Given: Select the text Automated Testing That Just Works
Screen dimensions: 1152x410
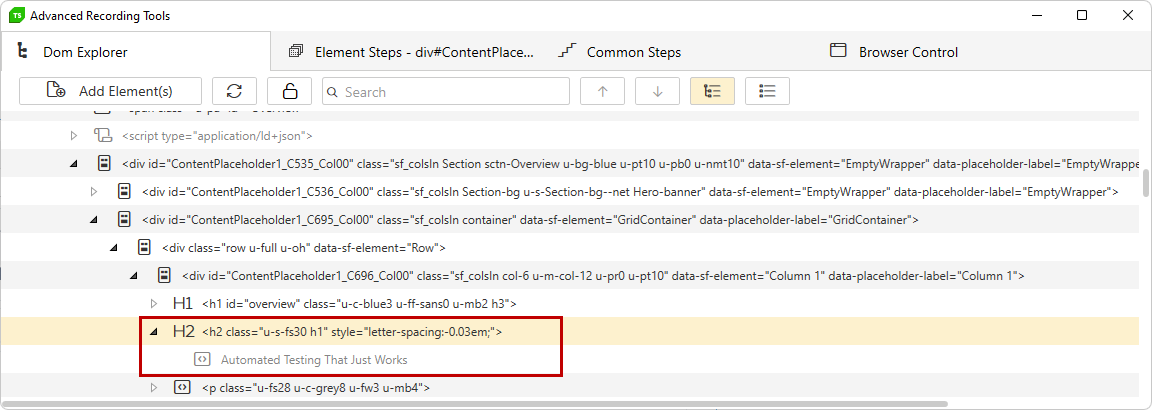Looking at the screenshot, I should 314,360.
